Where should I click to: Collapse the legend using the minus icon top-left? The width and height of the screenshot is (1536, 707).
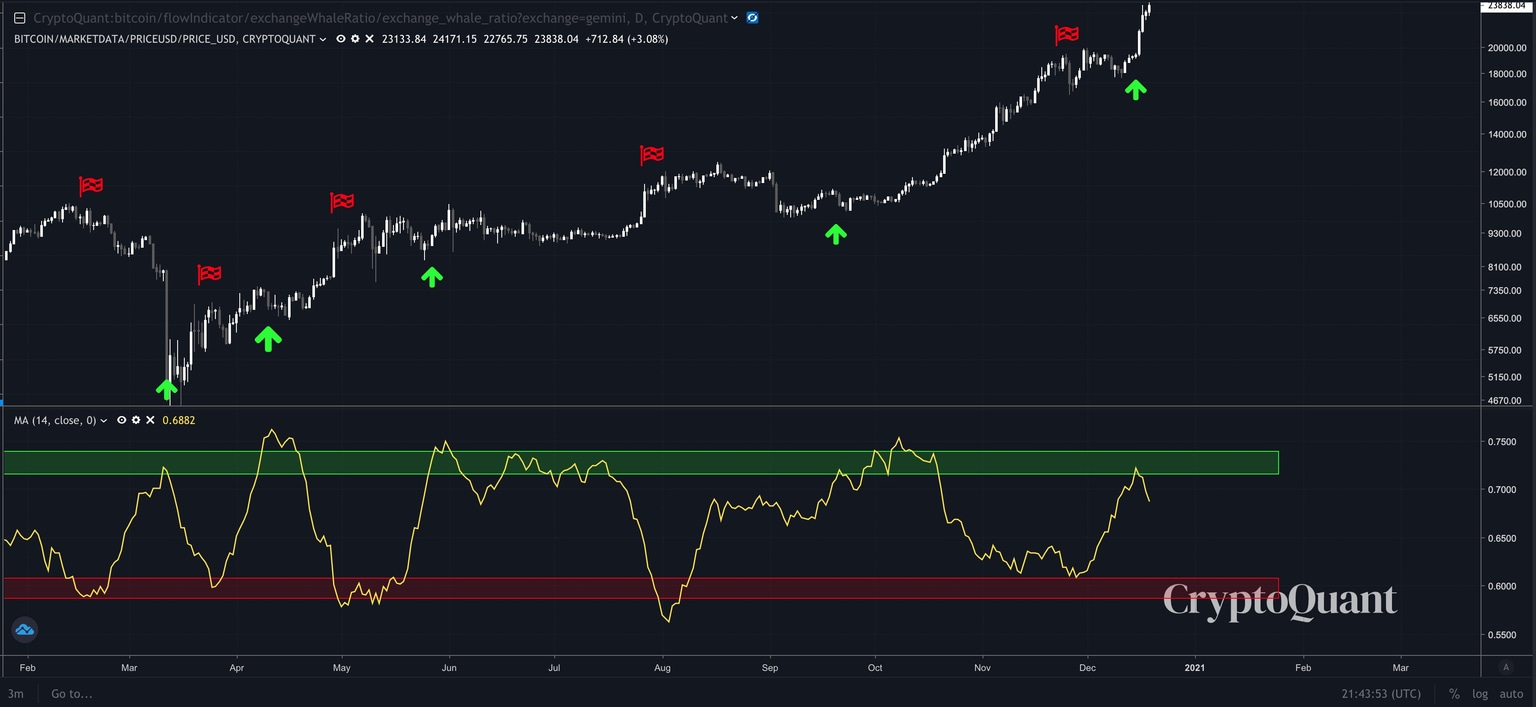[x=19, y=17]
